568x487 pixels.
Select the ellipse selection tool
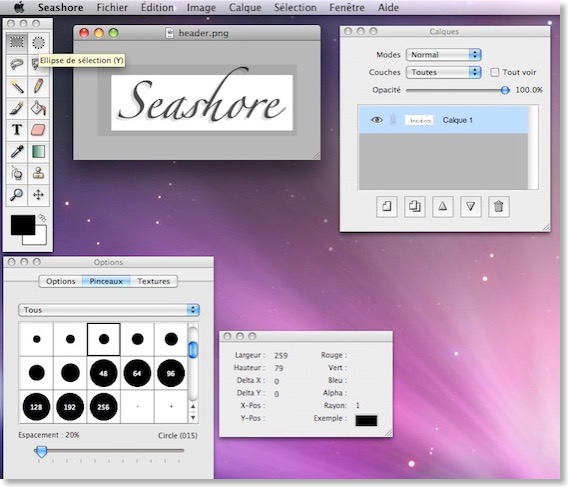click(x=38, y=43)
